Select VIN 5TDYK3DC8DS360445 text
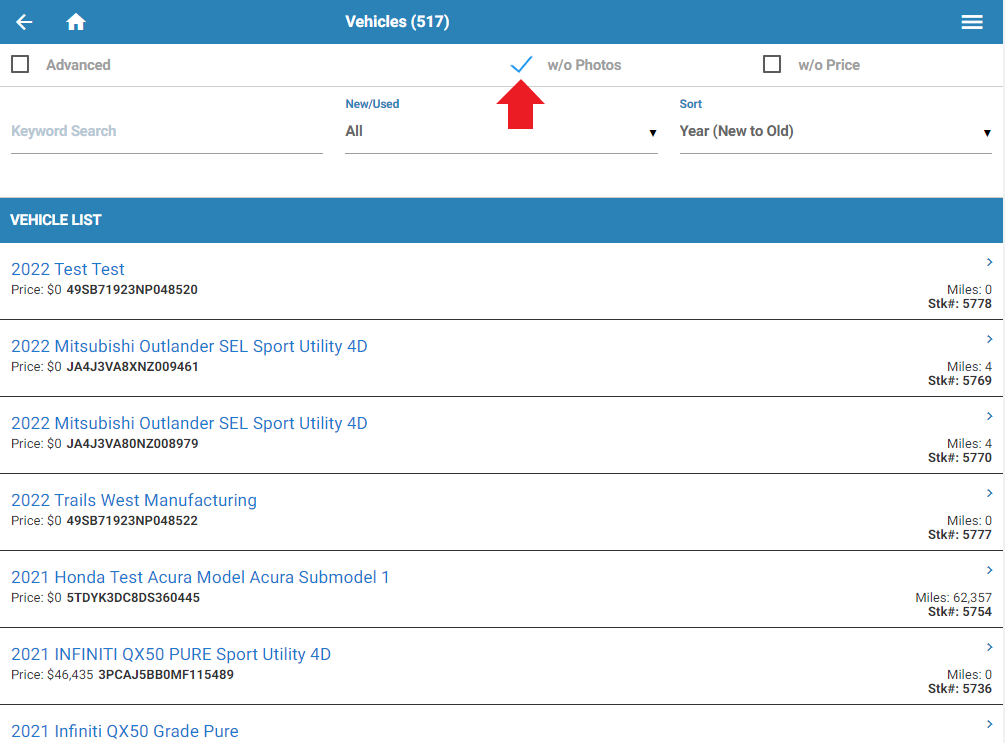1005x743 pixels. click(133, 597)
